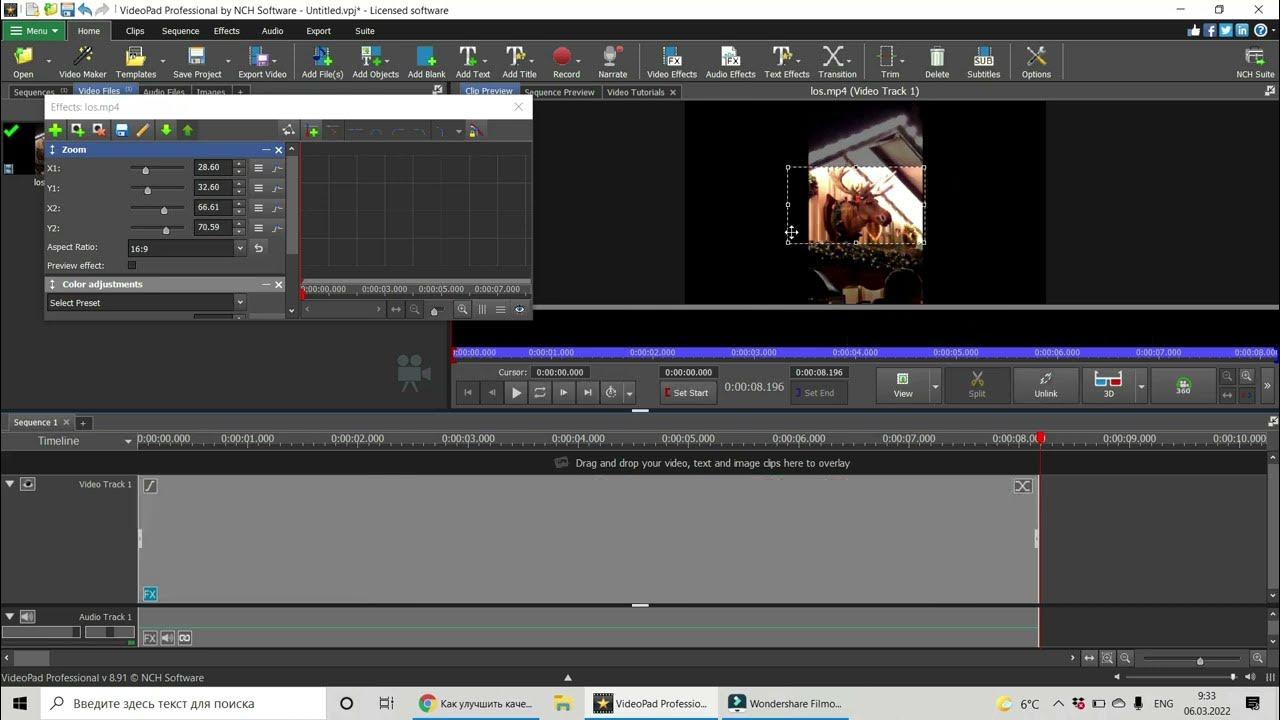Mute Audio Track 1 speaker icon

click(x=28, y=617)
